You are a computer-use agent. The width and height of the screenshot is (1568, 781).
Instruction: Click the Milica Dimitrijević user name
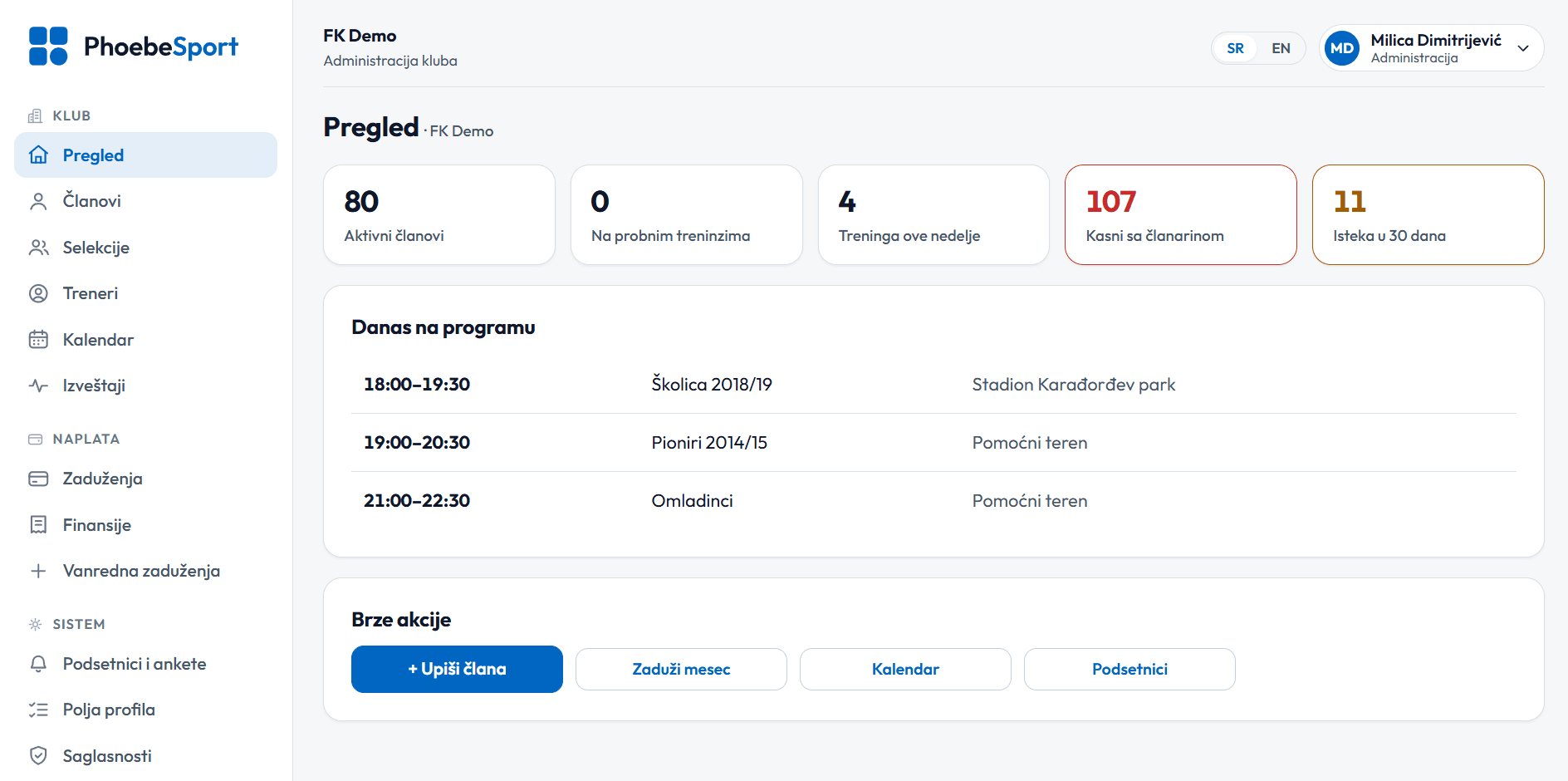click(x=1436, y=40)
